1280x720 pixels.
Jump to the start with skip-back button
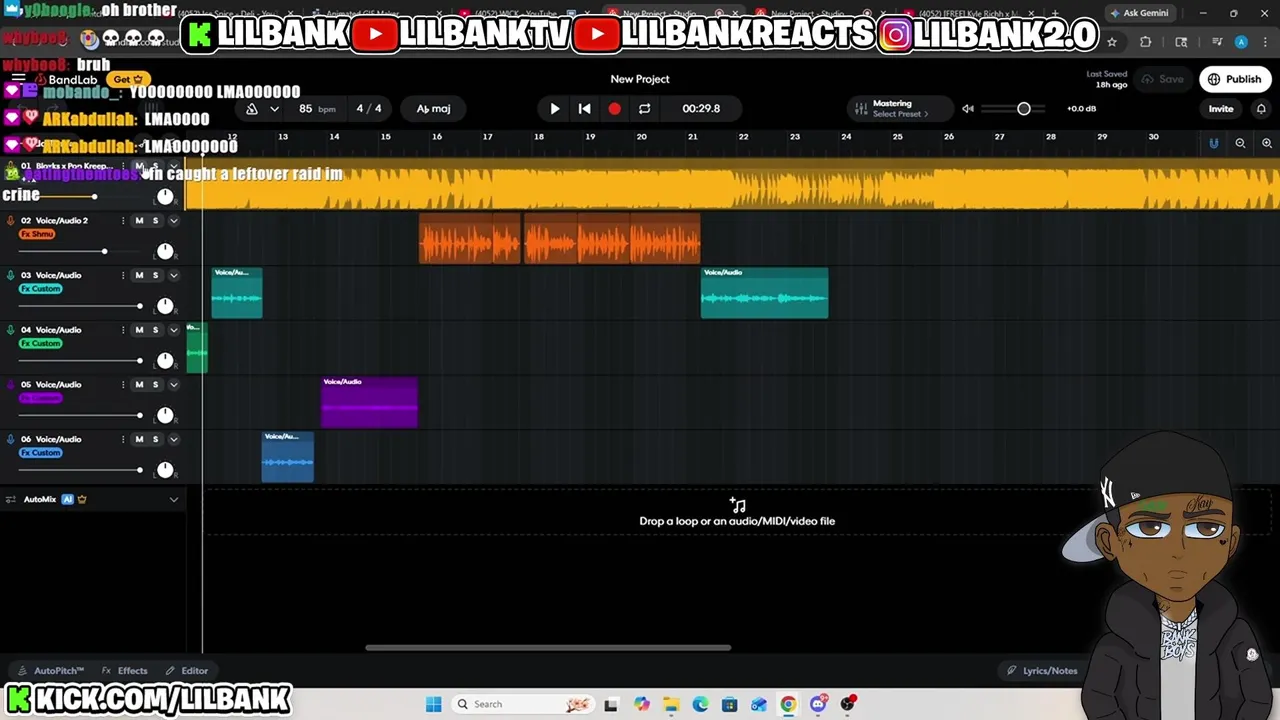click(x=585, y=108)
